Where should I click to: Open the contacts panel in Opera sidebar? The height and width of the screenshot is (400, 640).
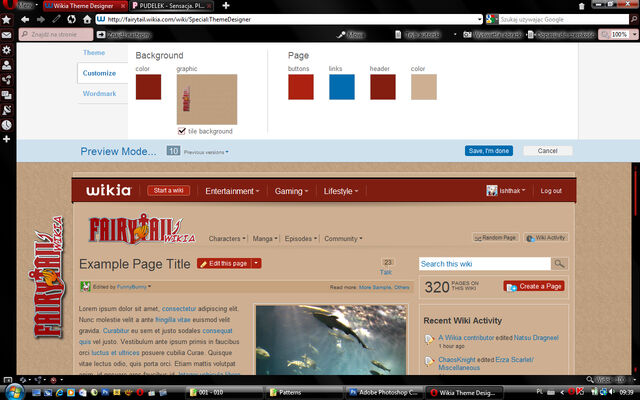point(7,65)
